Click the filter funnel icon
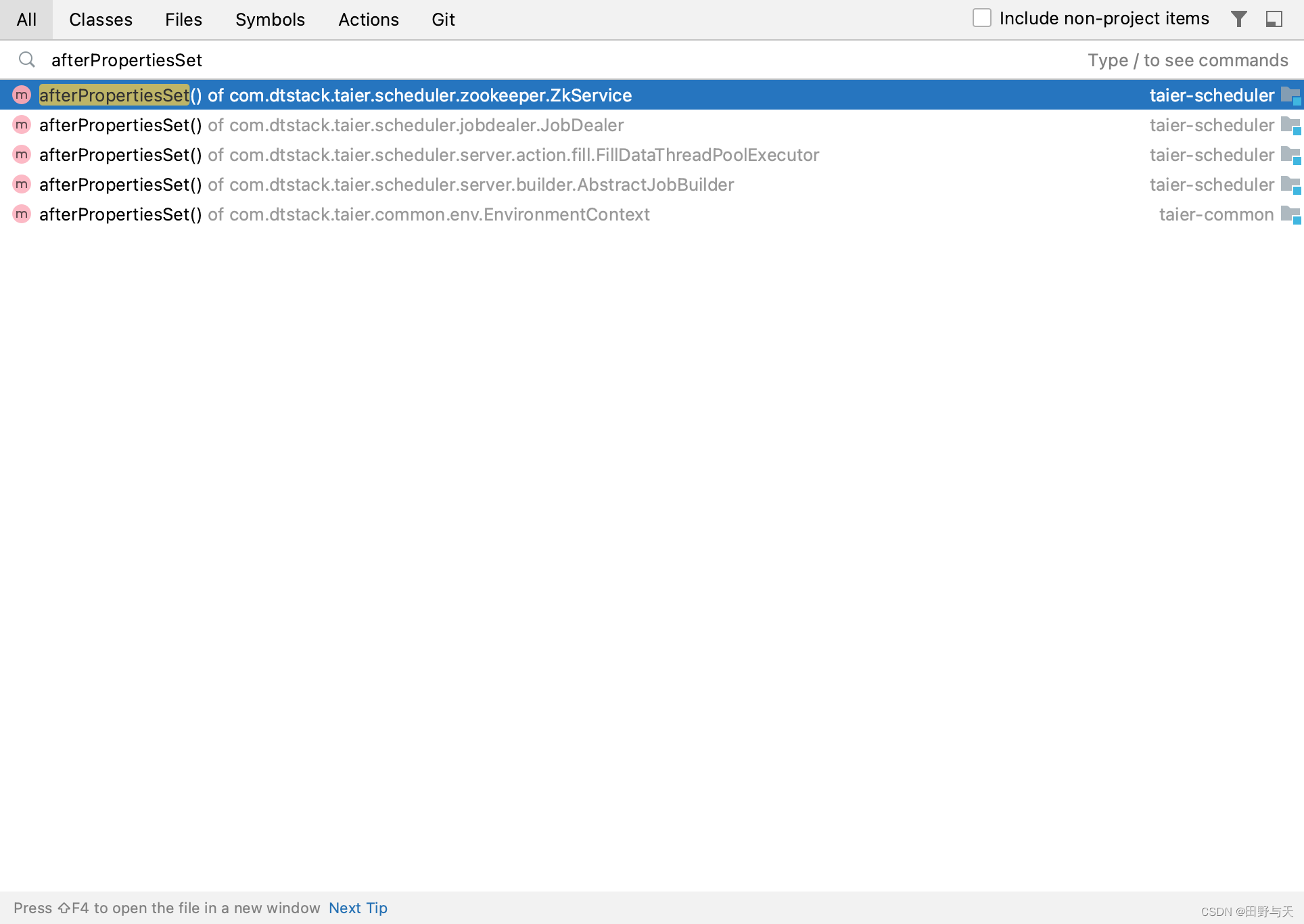This screenshot has width=1304, height=924. [x=1238, y=19]
